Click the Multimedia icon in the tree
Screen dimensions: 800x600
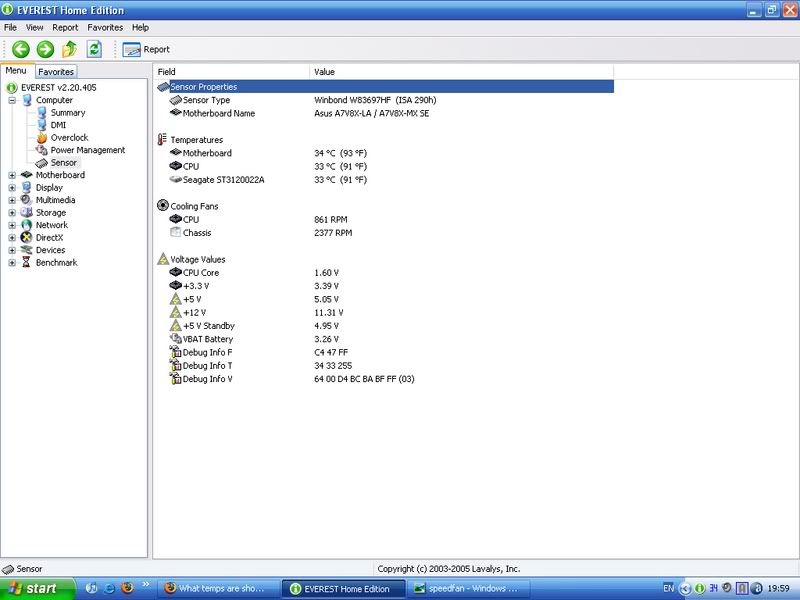(x=27, y=200)
